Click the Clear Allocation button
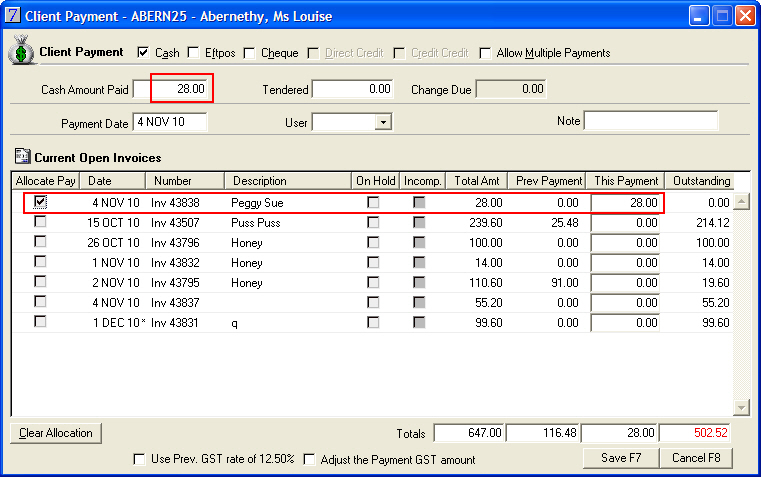 [56, 433]
